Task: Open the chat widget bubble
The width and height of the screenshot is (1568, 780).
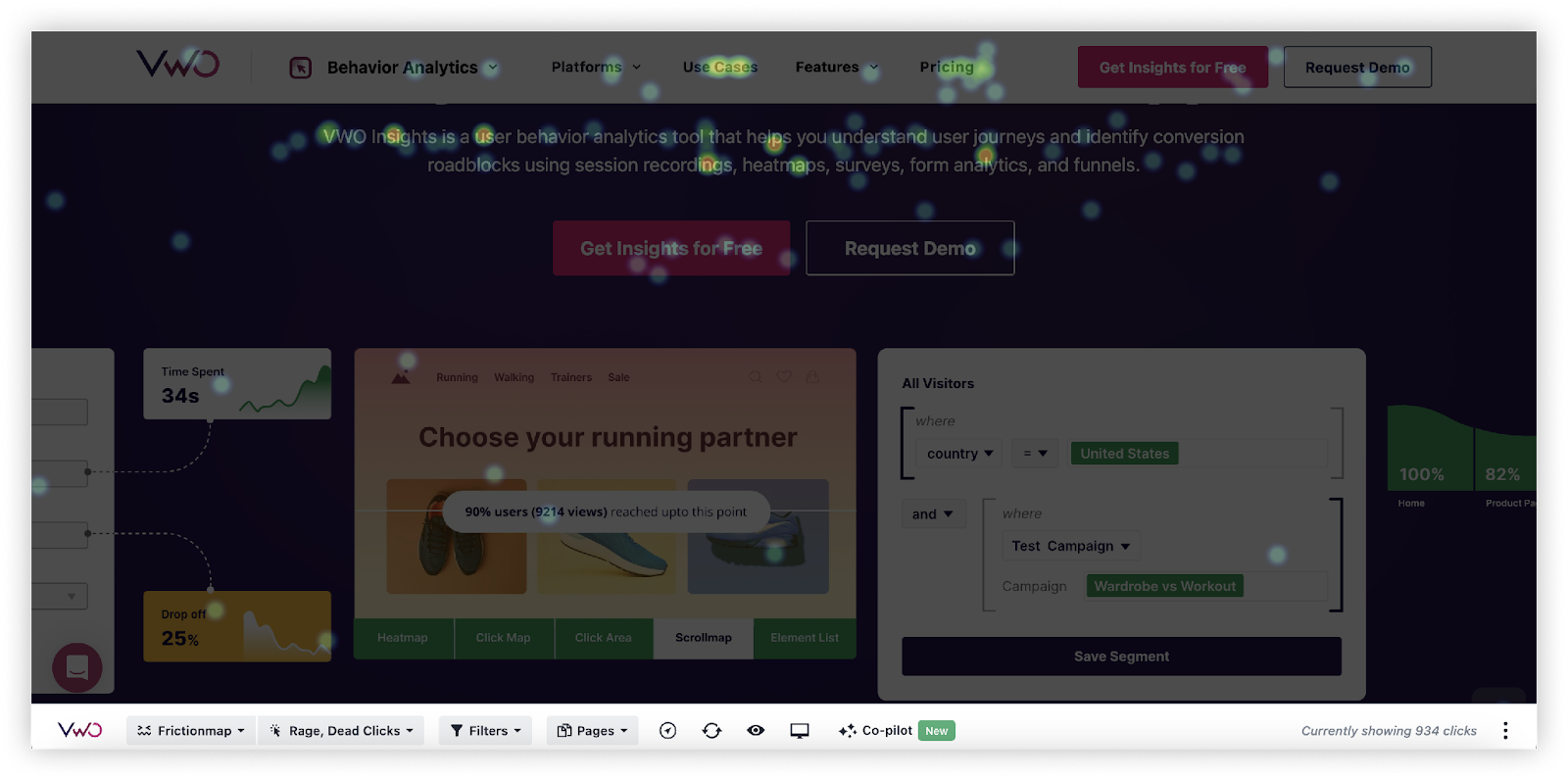Action: coord(77,667)
